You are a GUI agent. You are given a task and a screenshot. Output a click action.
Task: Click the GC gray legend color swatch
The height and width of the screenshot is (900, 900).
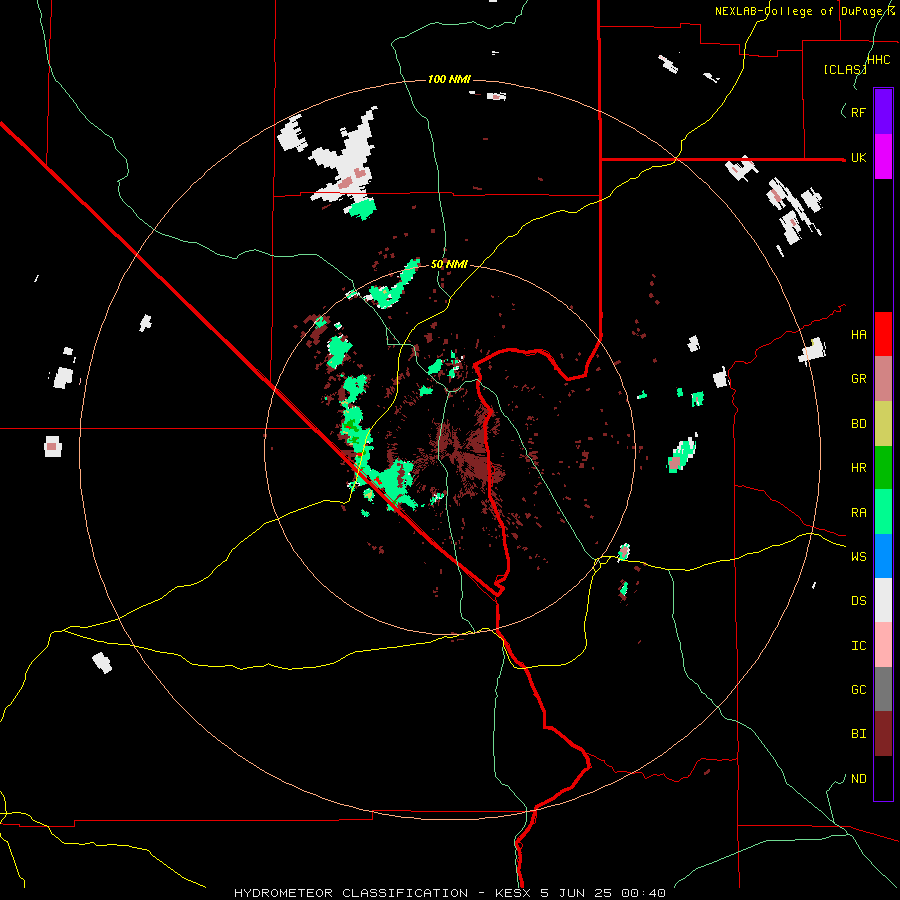tap(883, 689)
